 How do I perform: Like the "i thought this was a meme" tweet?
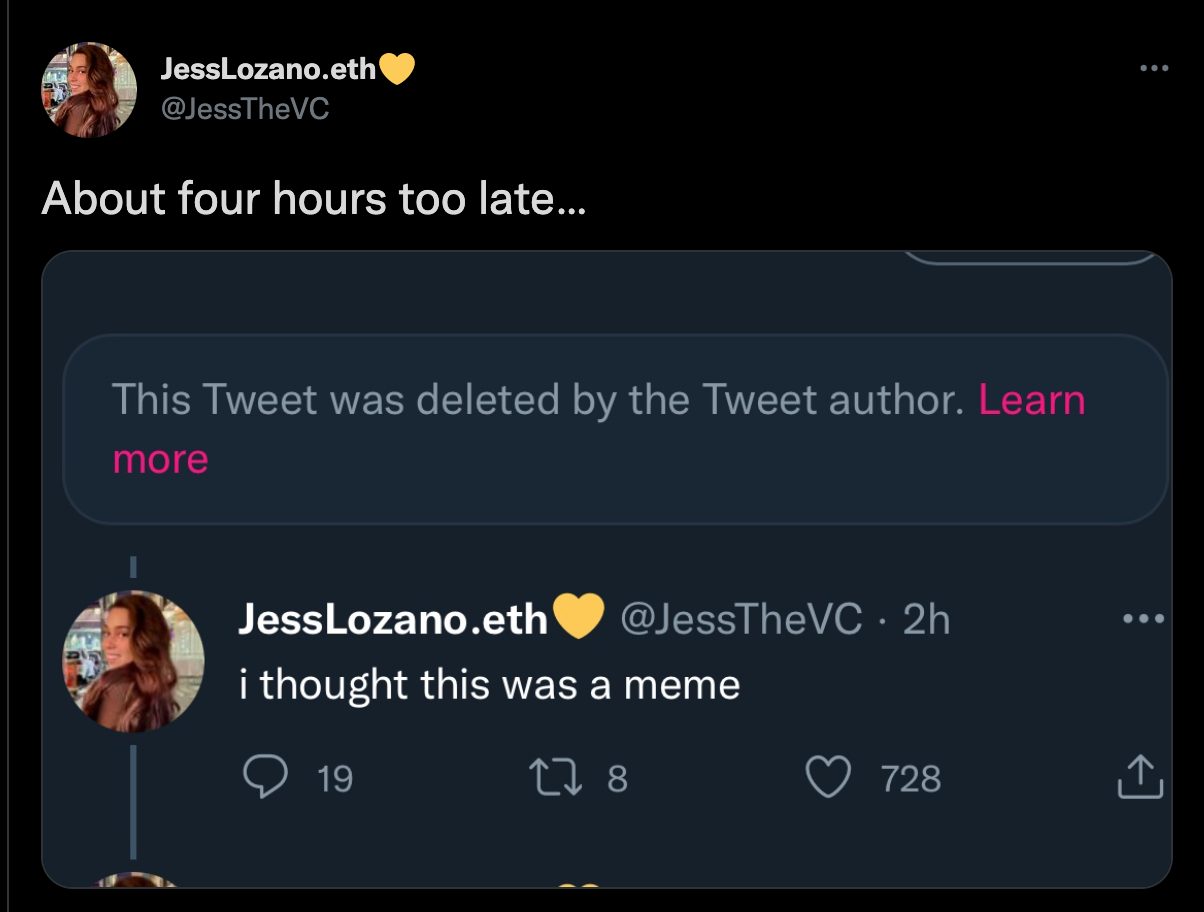(827, 777)
